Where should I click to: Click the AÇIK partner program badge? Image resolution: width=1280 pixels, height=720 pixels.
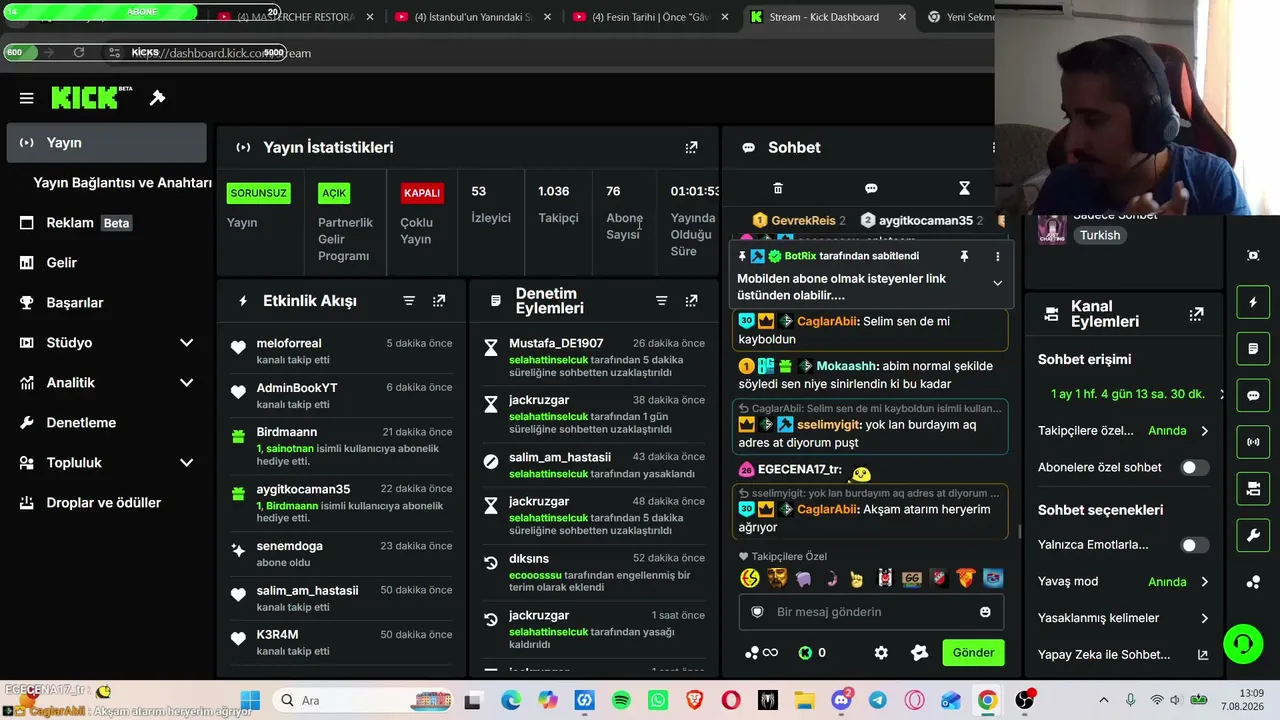334,193
